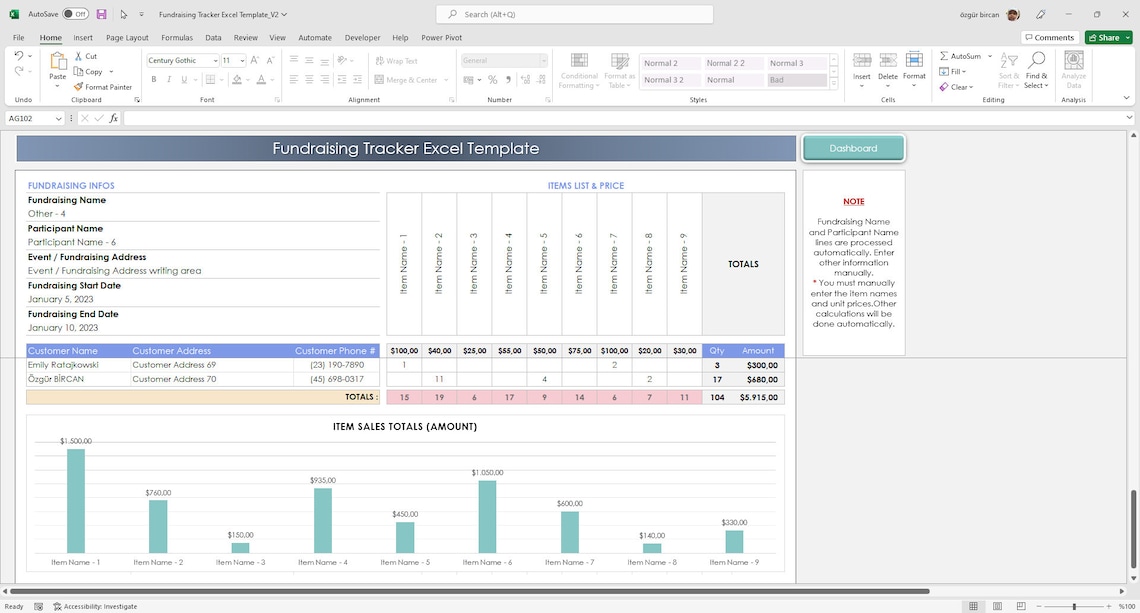
Task: Toggle Italic formatting
Action: point(169,79)
